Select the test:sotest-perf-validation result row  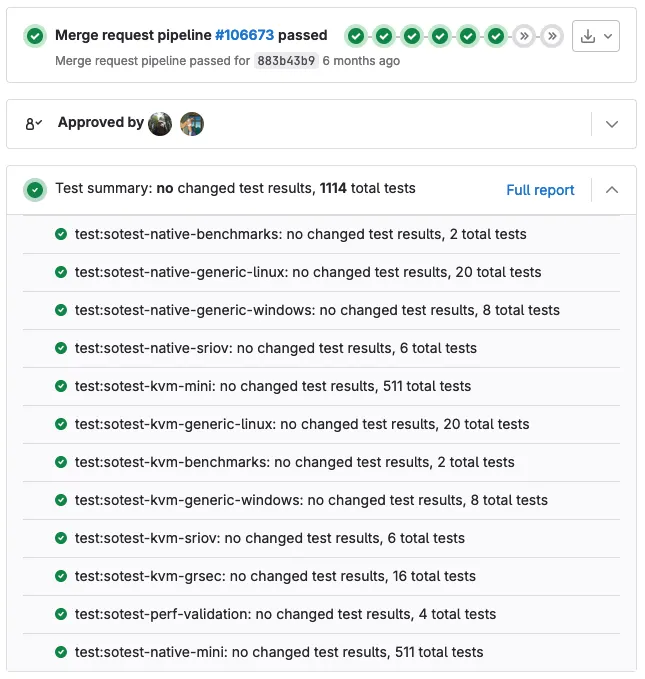pos(321,614)
